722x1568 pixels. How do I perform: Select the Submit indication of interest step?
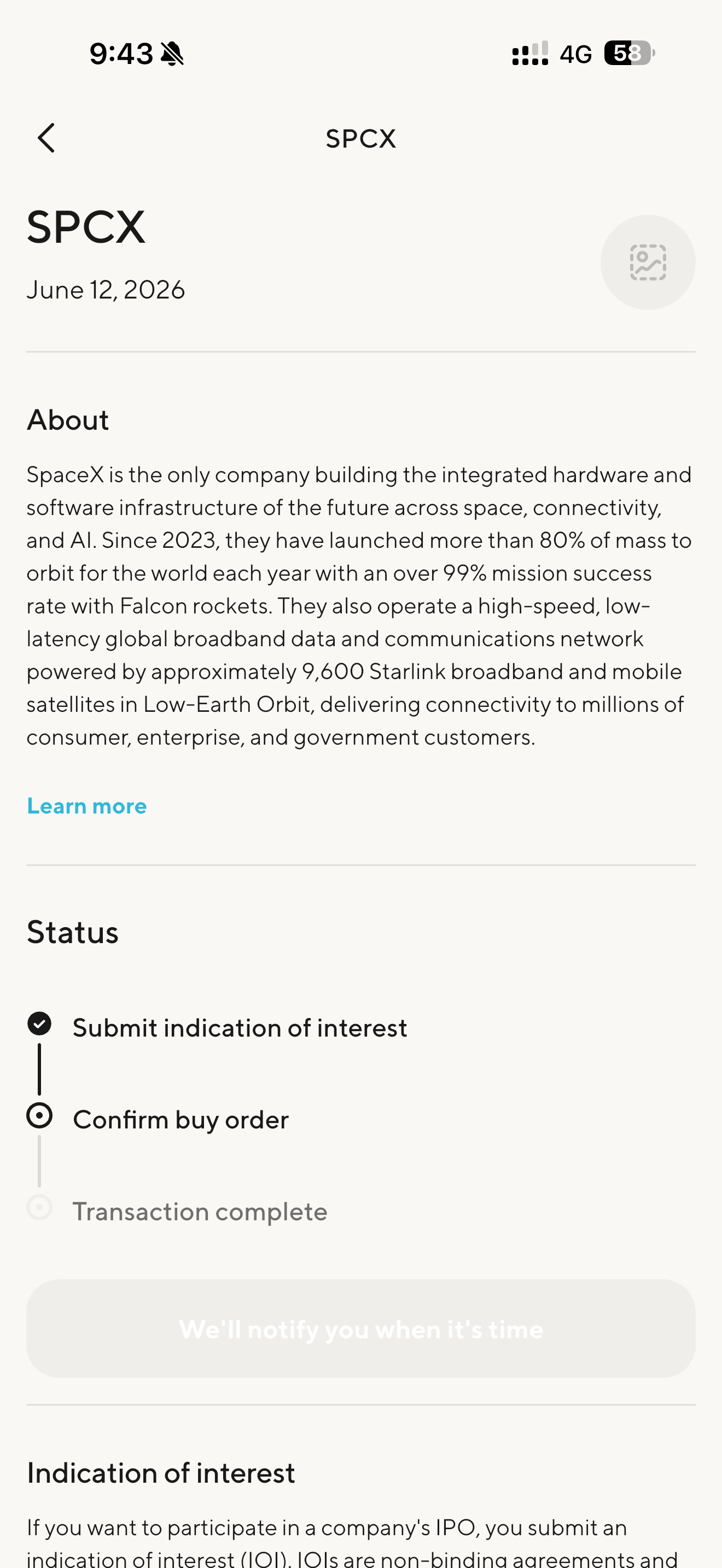tap(240, 1028)
